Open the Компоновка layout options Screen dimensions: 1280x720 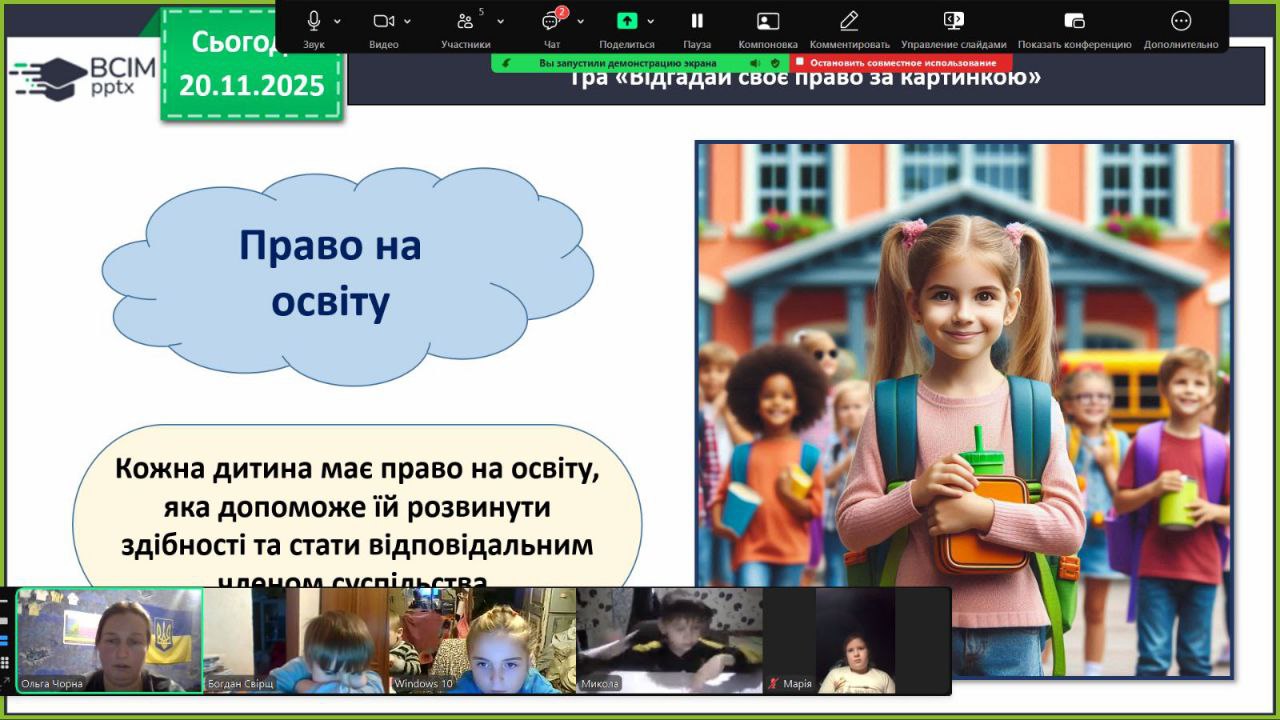[x=767, y=21]
